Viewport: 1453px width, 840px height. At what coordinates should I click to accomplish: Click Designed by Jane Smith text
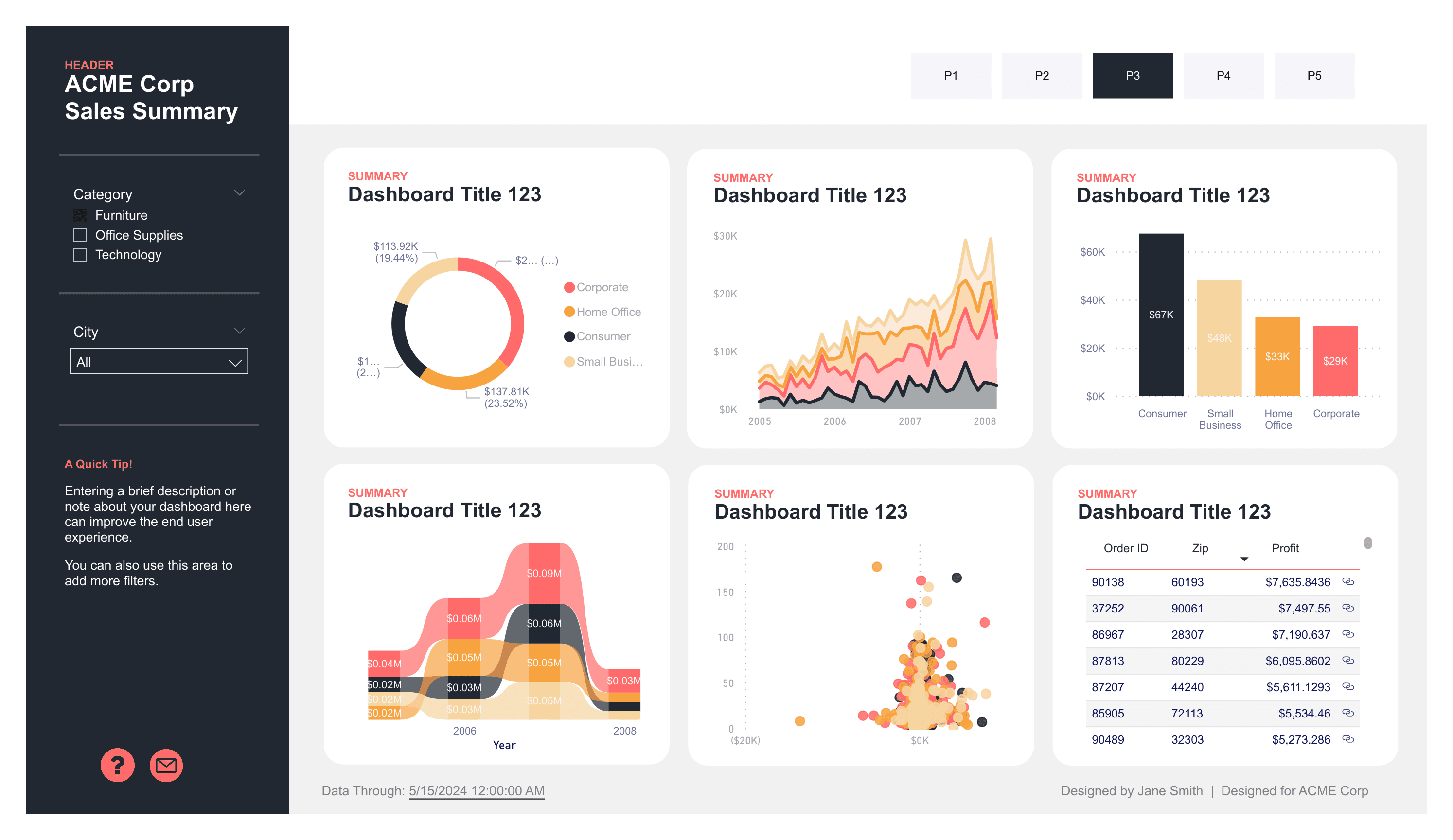[1131, 791]
